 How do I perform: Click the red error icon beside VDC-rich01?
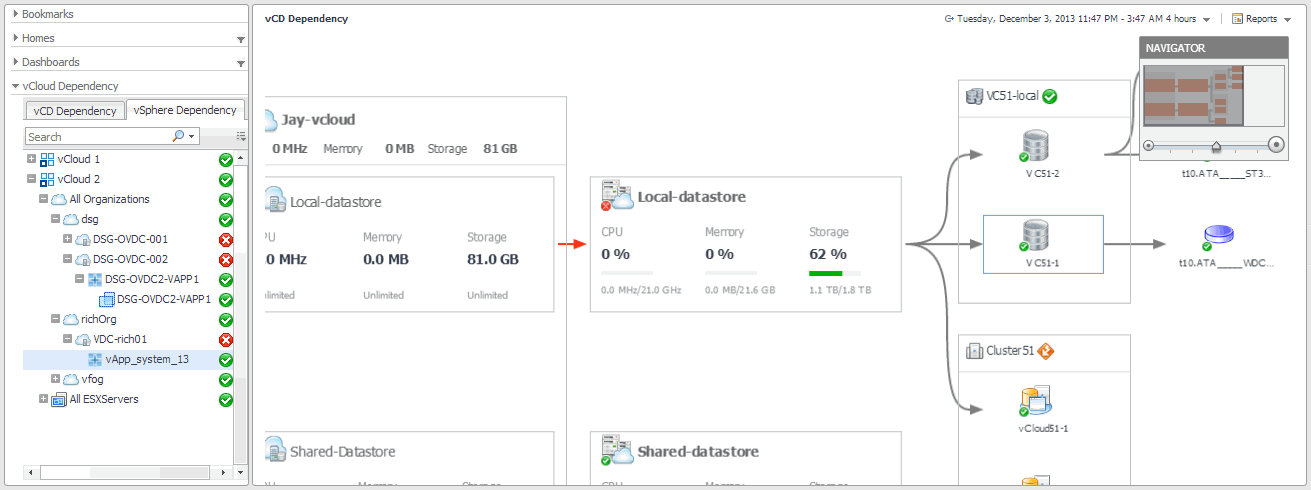(226, 339)
